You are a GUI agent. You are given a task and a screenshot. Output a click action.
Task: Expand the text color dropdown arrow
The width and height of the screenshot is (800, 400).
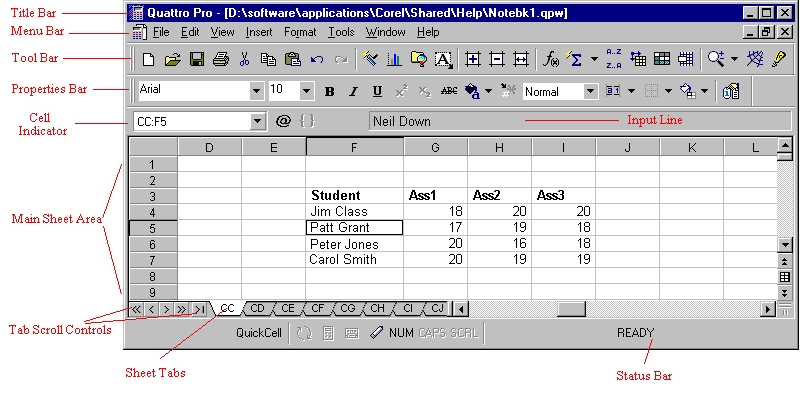[x=488, y=91]
